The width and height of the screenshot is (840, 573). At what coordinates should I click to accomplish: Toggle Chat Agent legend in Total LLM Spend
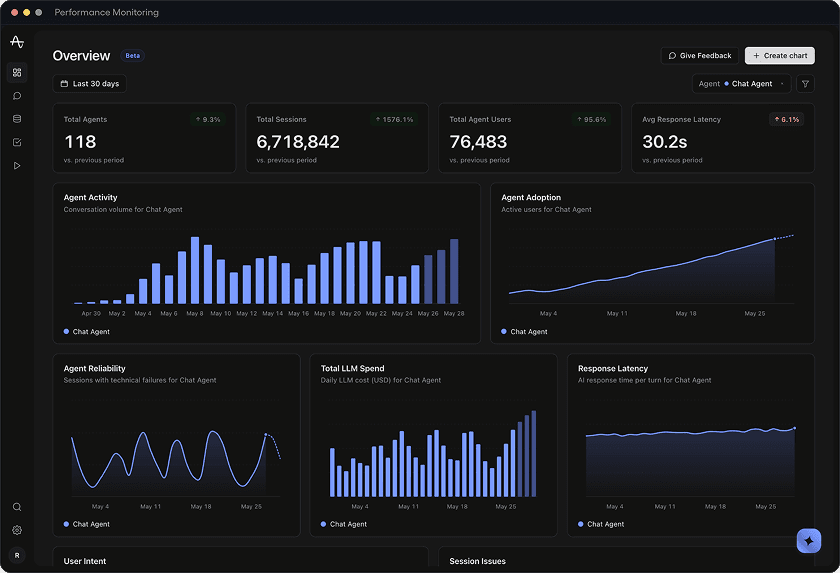point(344,524)
